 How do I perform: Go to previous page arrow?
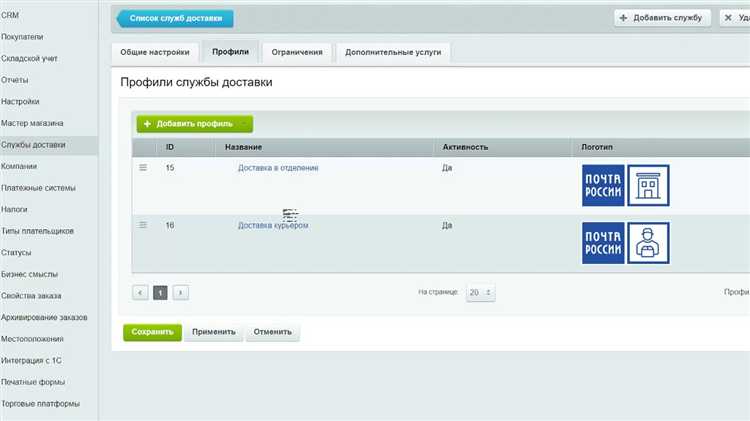(x=140, y=292)
